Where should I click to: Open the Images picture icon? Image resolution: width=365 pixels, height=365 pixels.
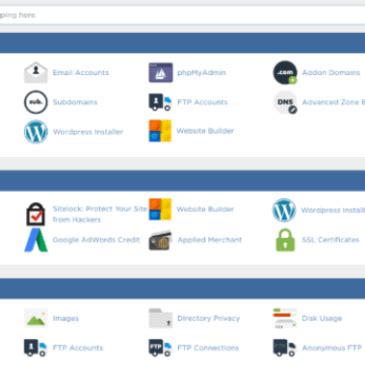[x=36, y=318]
